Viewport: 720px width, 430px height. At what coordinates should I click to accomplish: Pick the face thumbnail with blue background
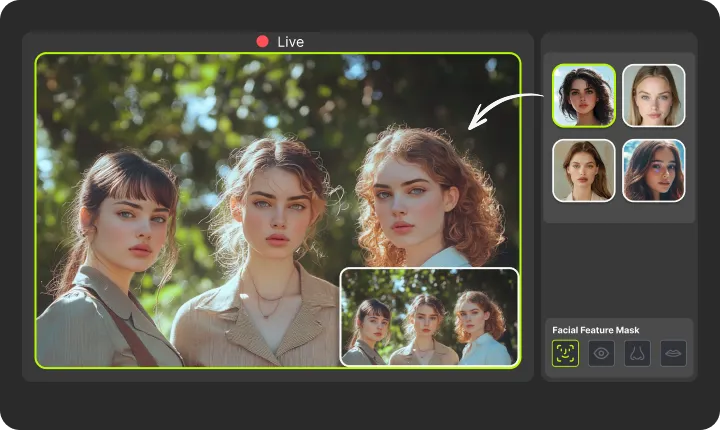click(654, 170)
